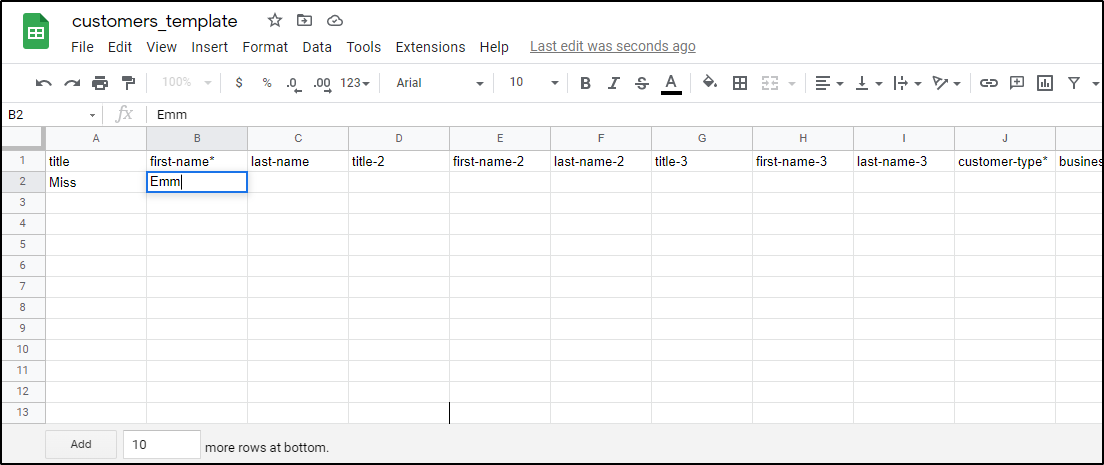Open zoom 100% dropdown

click(186, 82)
